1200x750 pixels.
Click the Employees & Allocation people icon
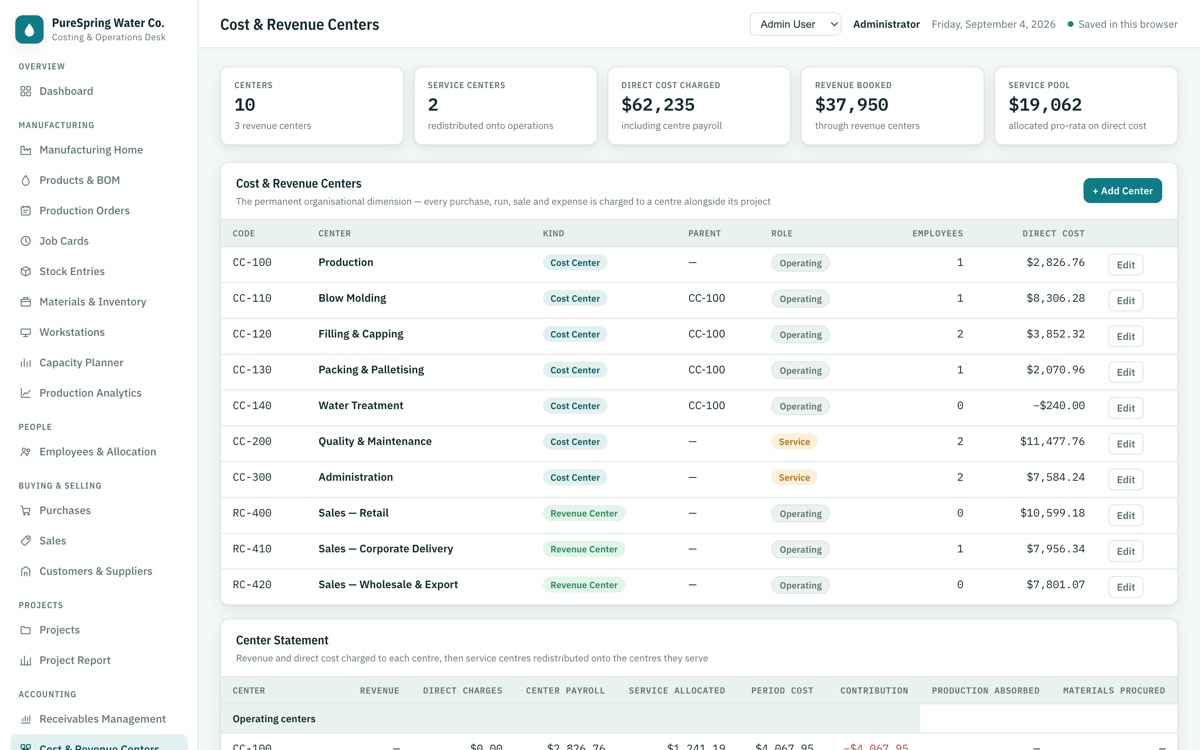click(x=26, y=452)
